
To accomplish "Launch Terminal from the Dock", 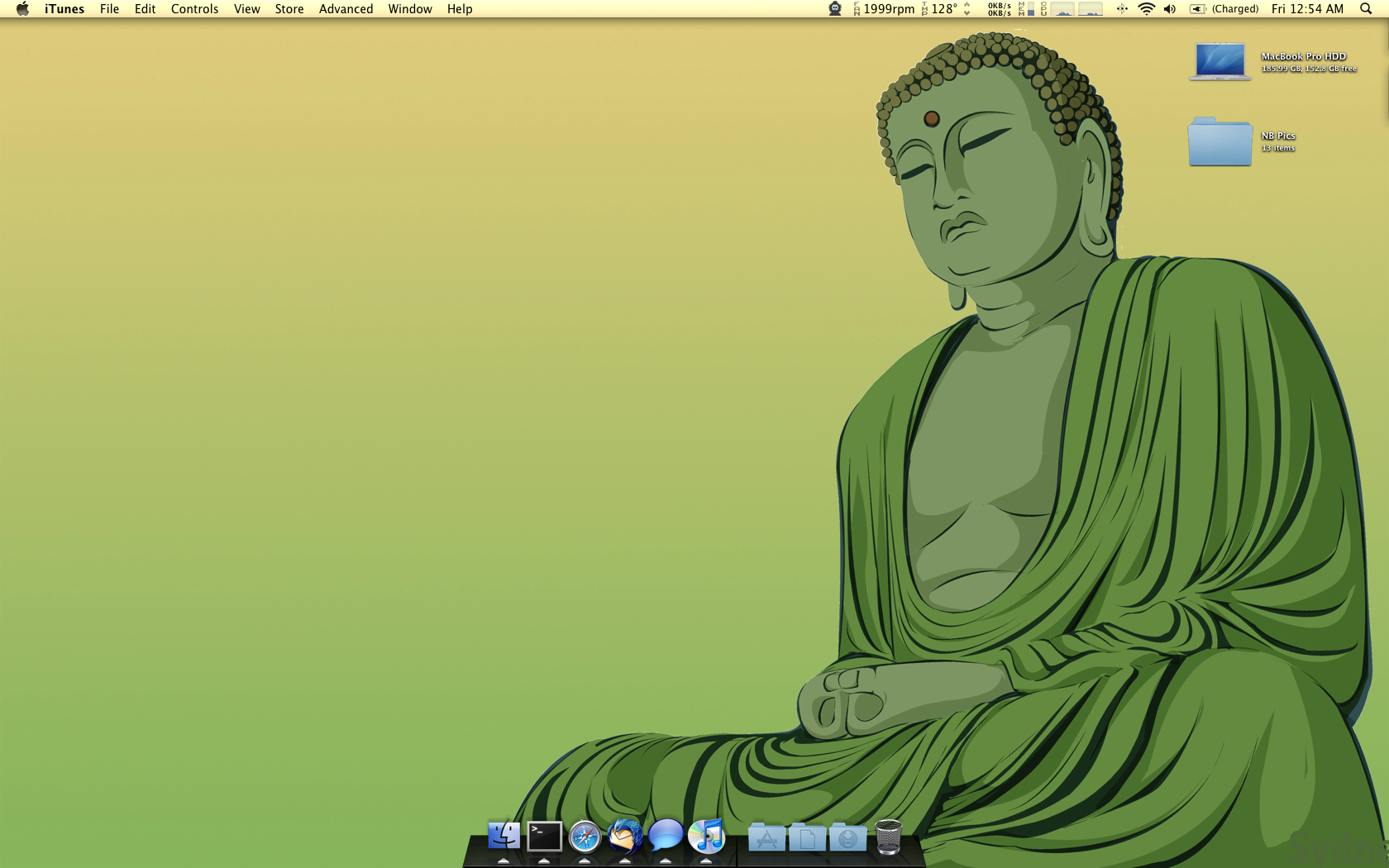I will (544, 837).
